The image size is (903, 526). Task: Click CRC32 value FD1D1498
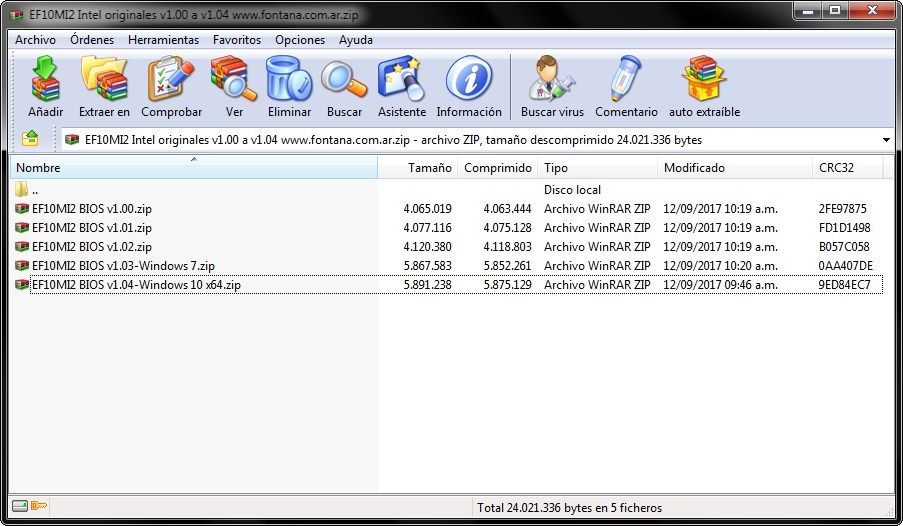844,228
